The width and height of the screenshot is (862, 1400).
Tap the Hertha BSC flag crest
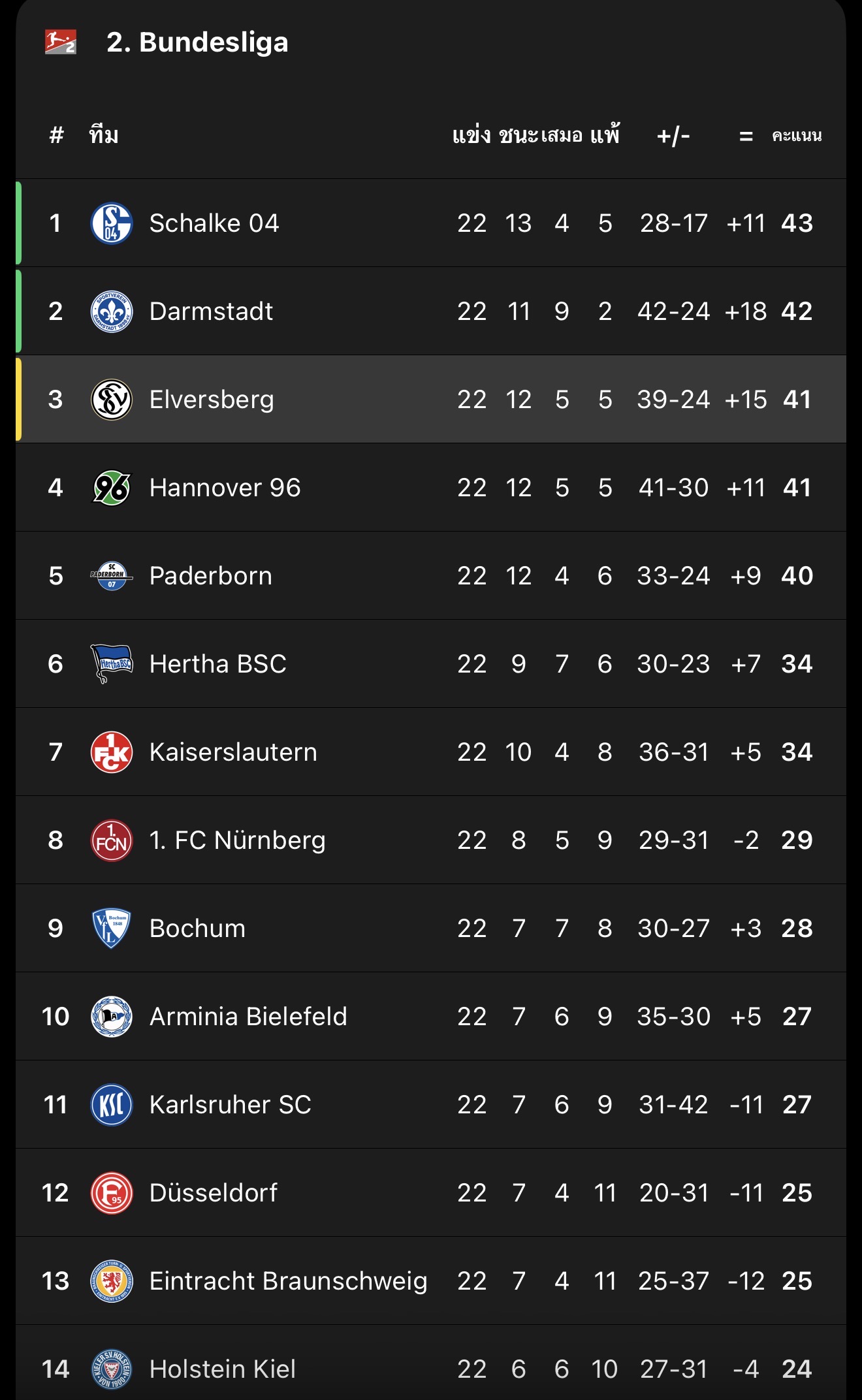click(112, 663)
